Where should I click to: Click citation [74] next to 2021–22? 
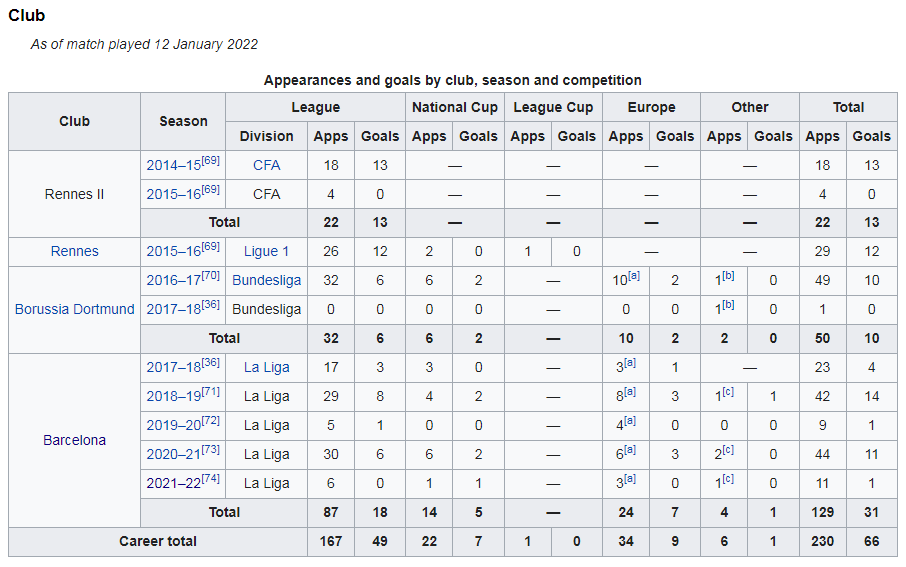211,479
